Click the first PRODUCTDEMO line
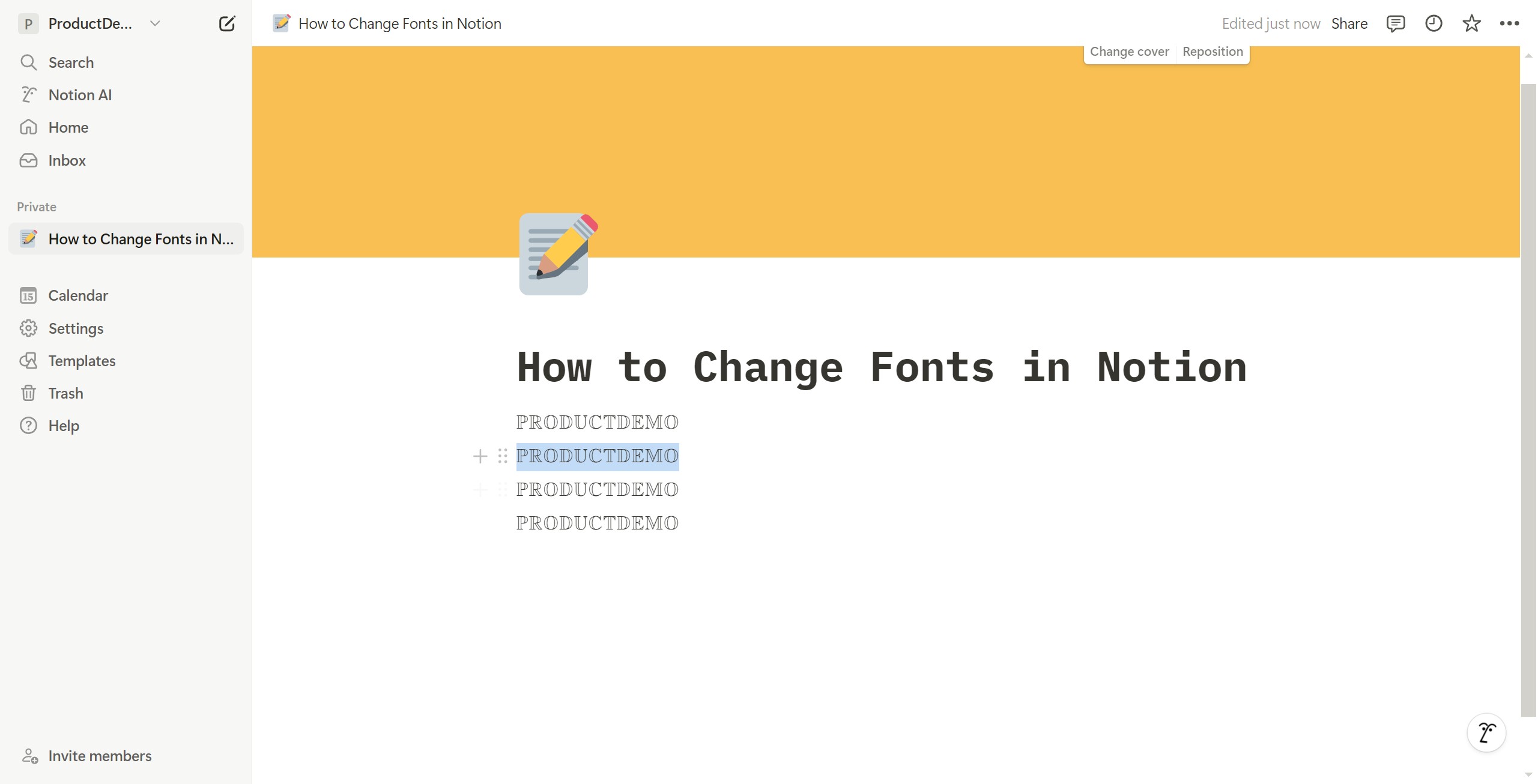 point(598,422)
